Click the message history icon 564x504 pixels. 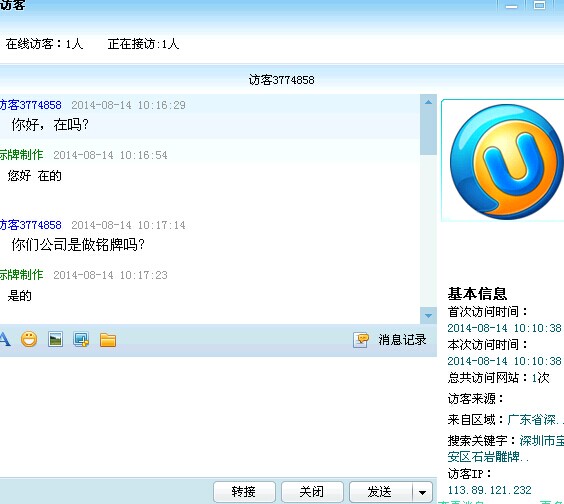[361, 340]
